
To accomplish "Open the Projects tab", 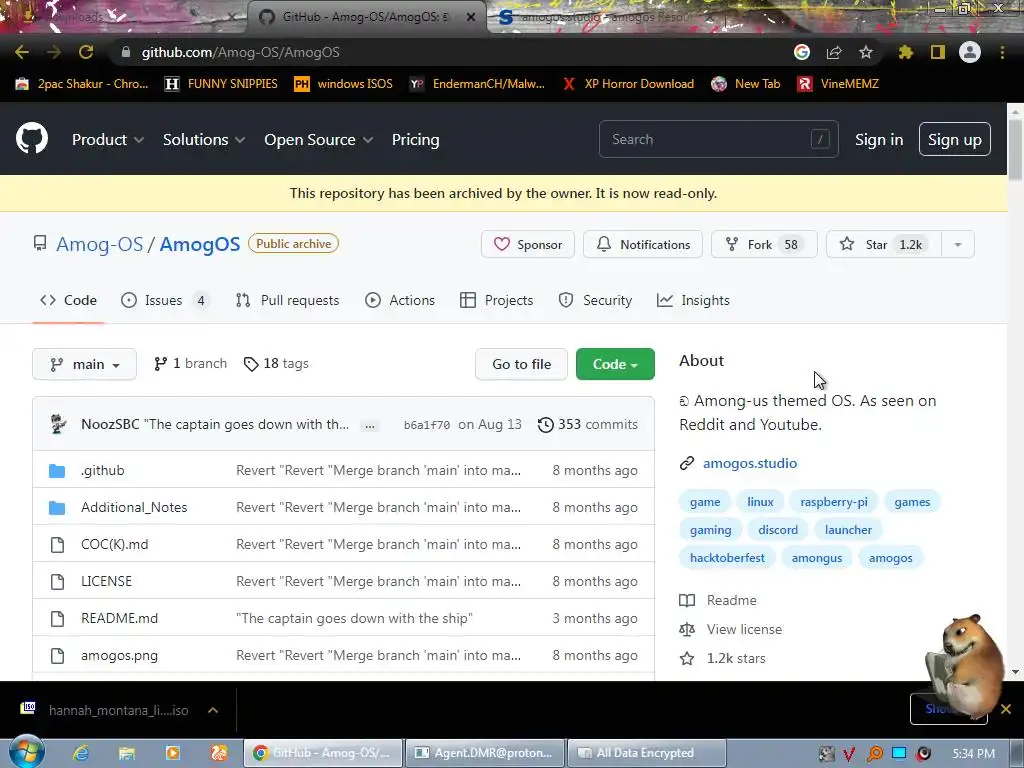I will 496,300.
